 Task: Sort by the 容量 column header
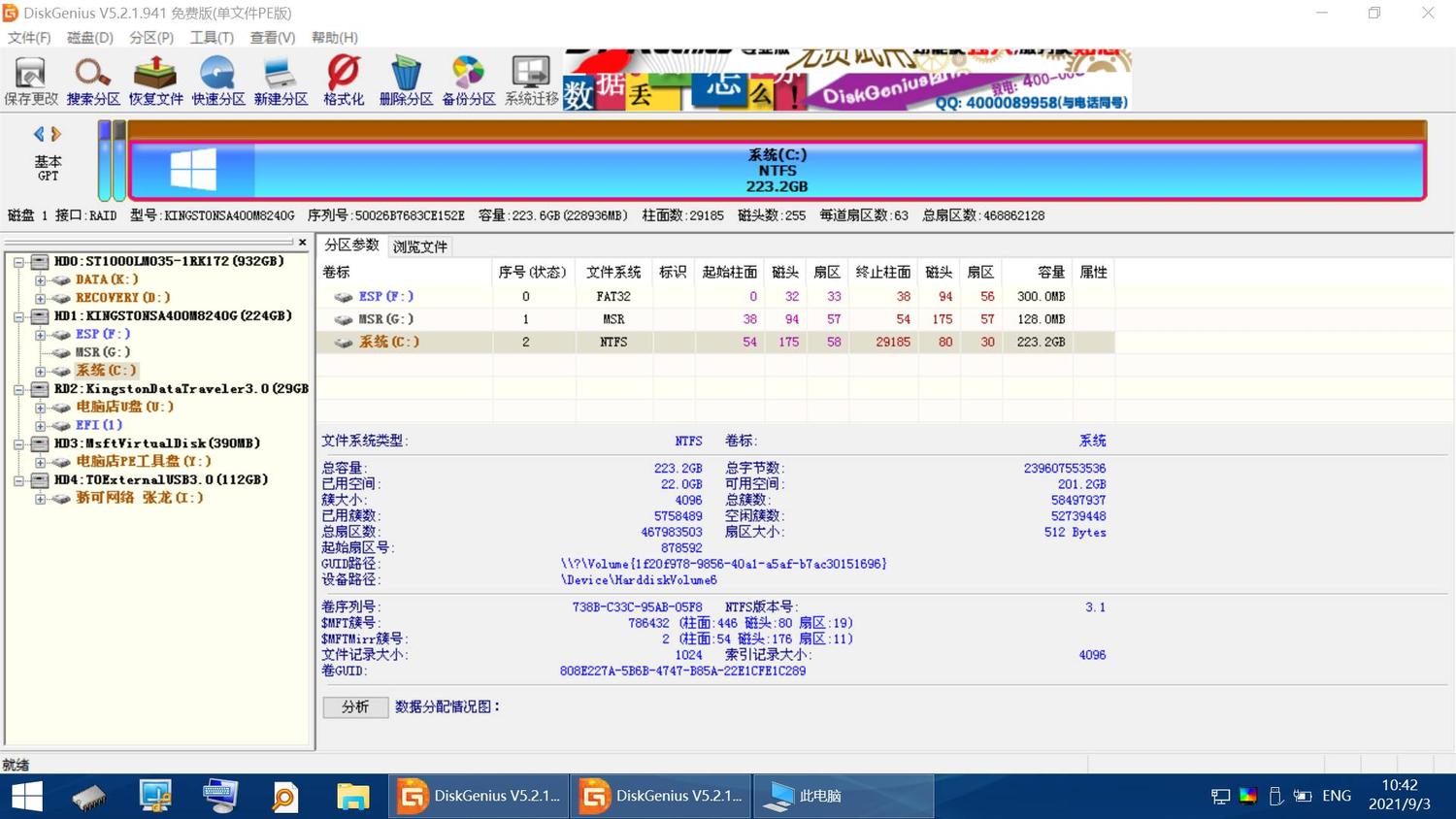point(1038,272)
